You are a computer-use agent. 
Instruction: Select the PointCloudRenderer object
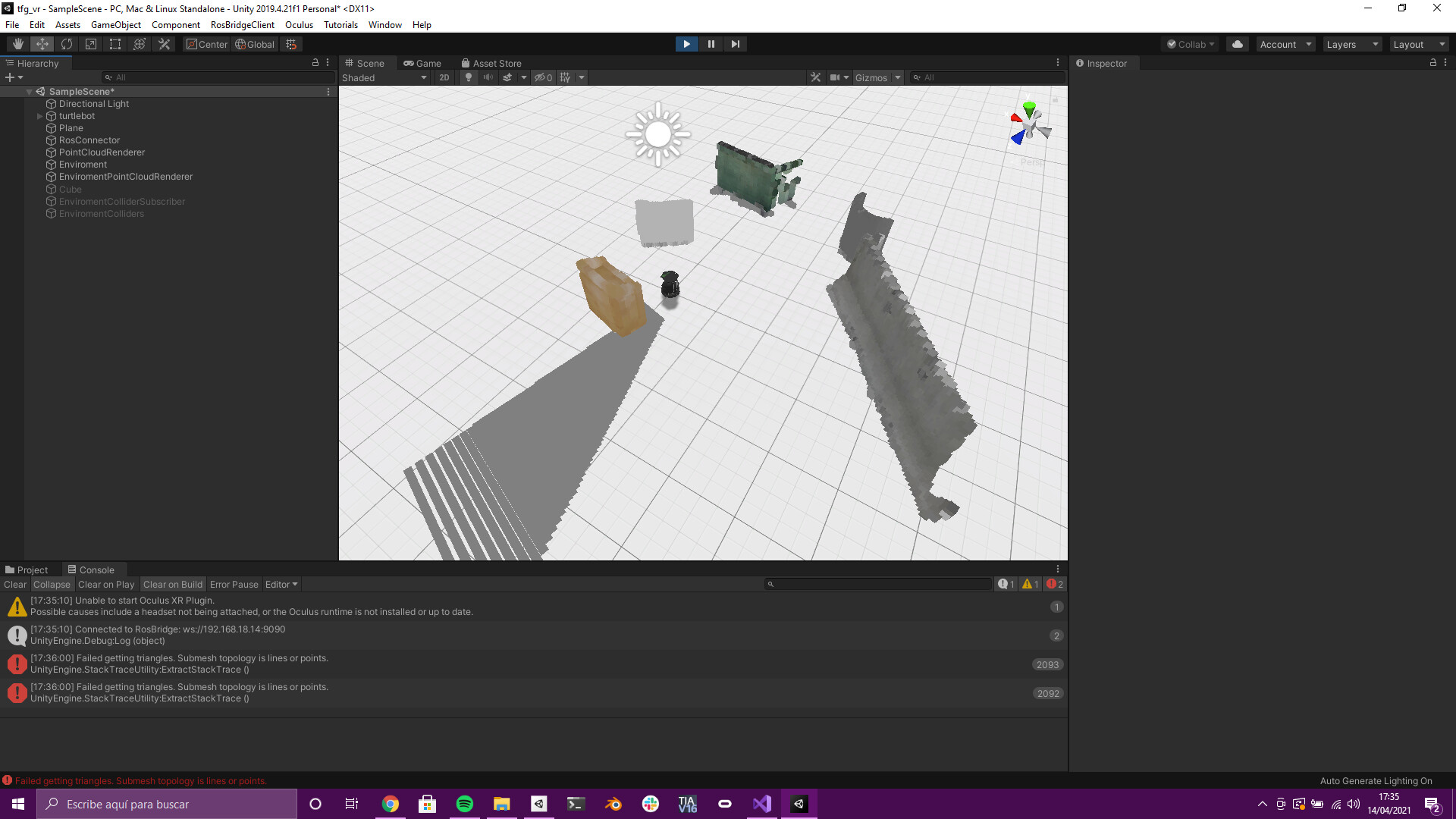102,152
